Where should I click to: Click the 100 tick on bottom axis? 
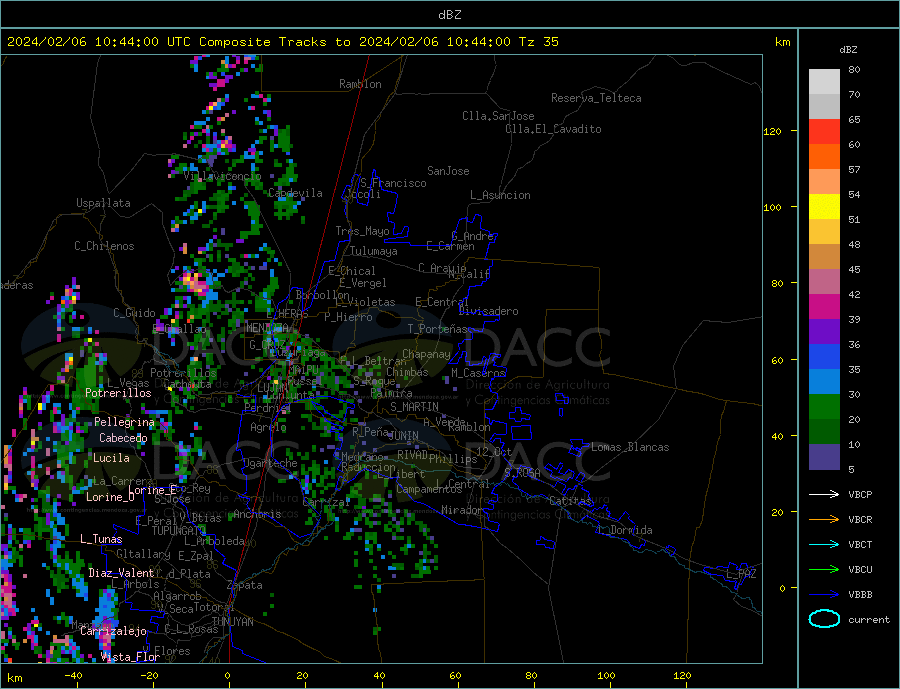(607, 675)
